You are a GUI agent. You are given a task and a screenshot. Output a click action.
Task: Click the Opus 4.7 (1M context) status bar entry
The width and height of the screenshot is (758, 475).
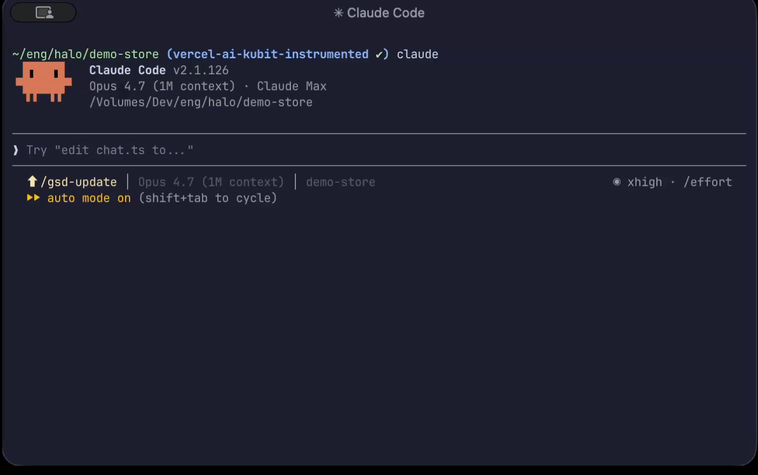[211, 182]
